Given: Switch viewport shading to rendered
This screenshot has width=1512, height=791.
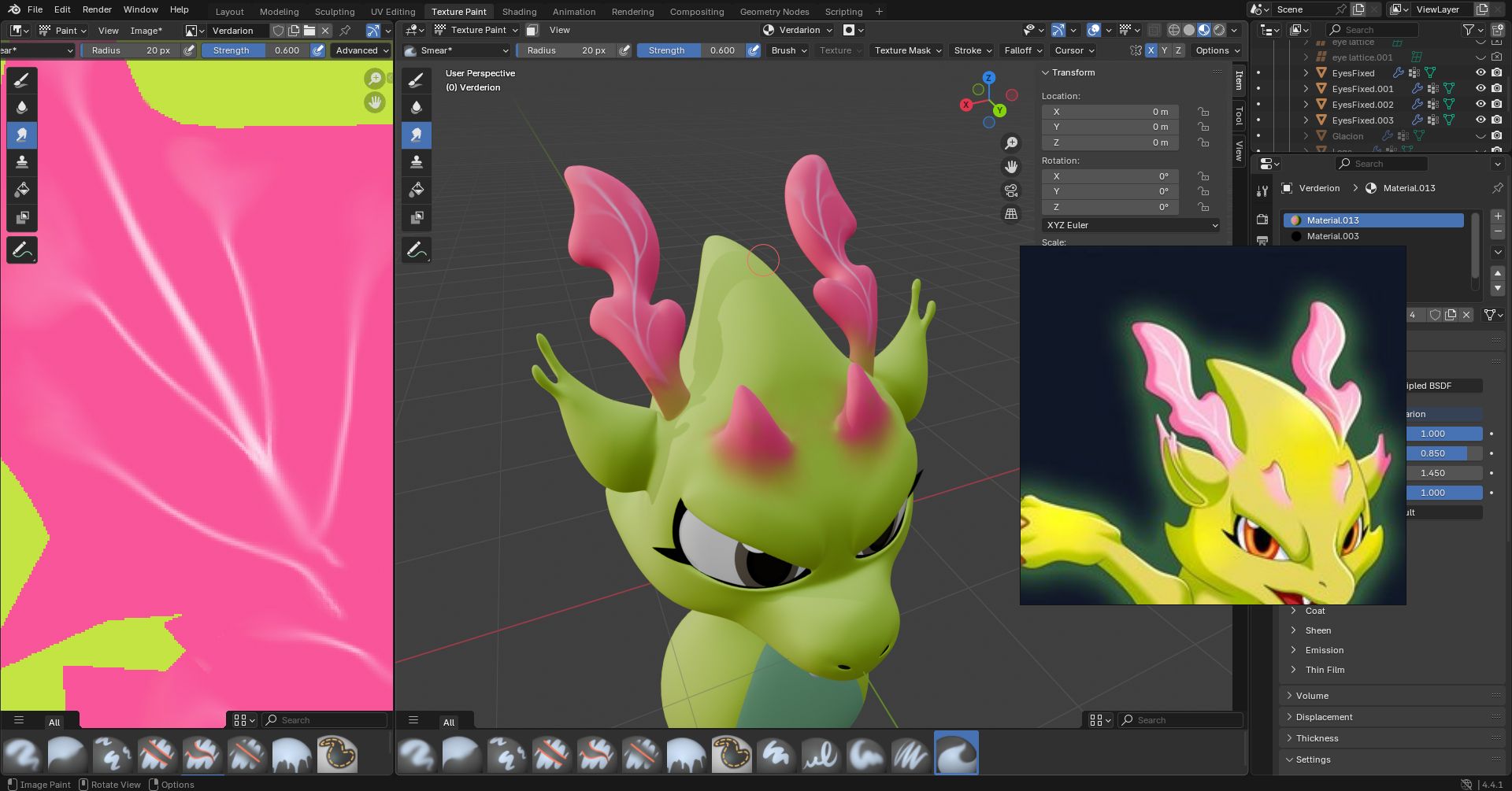Looking at the screenshot, I should pyautogui.click(x=1219, y=30).
